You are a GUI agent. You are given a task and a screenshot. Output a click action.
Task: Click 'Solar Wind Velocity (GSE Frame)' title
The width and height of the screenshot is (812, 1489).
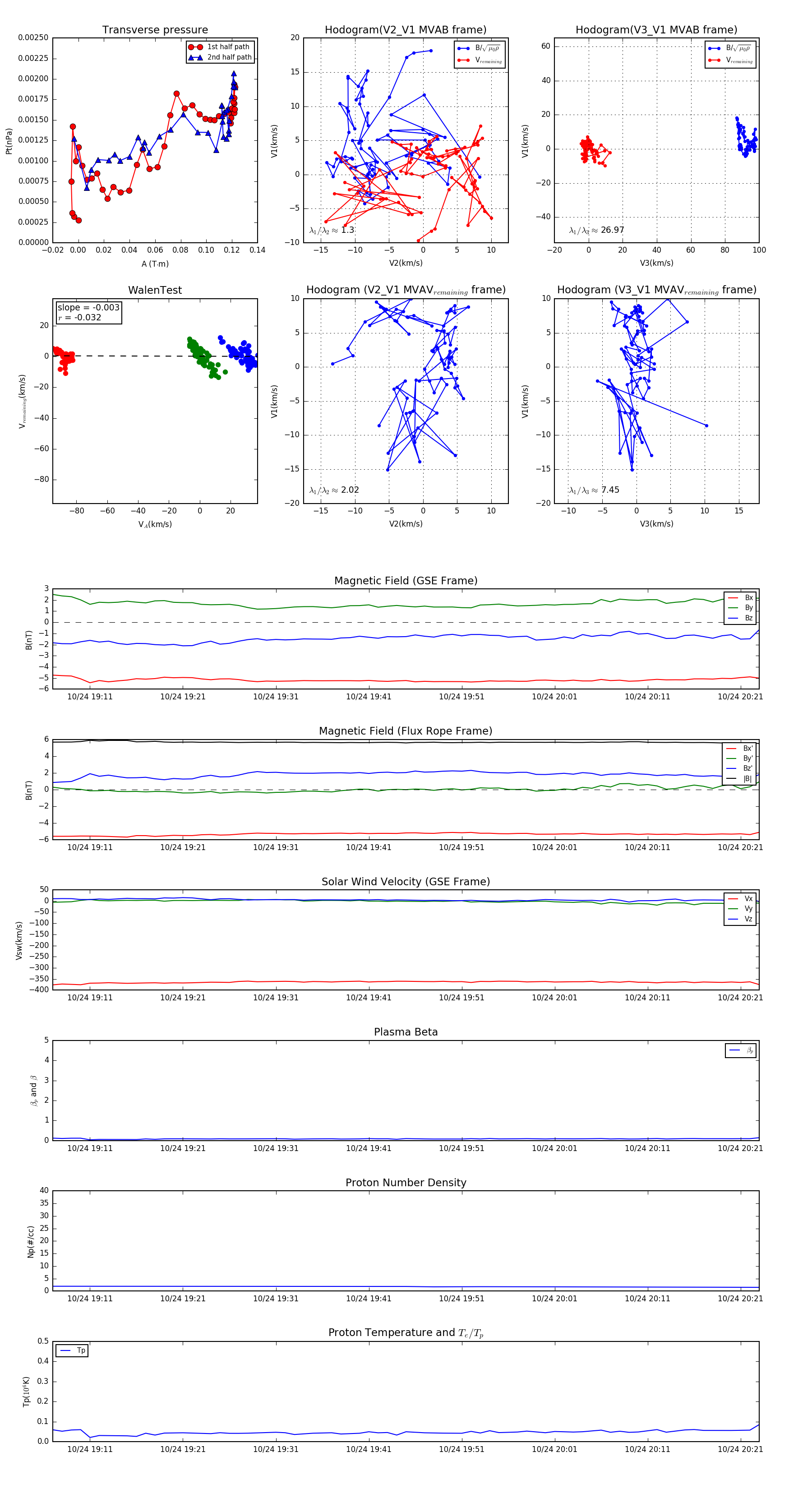pyautogui.click(x=406, y=882)
